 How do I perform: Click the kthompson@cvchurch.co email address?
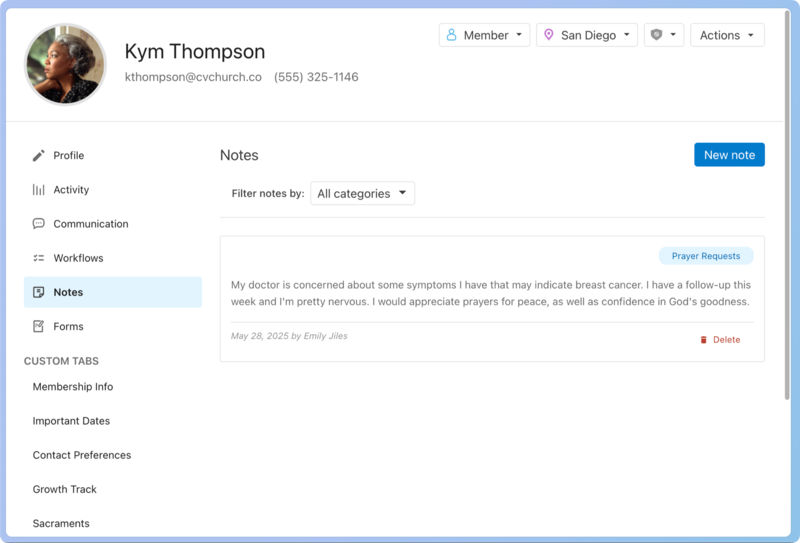pos(193,77)
